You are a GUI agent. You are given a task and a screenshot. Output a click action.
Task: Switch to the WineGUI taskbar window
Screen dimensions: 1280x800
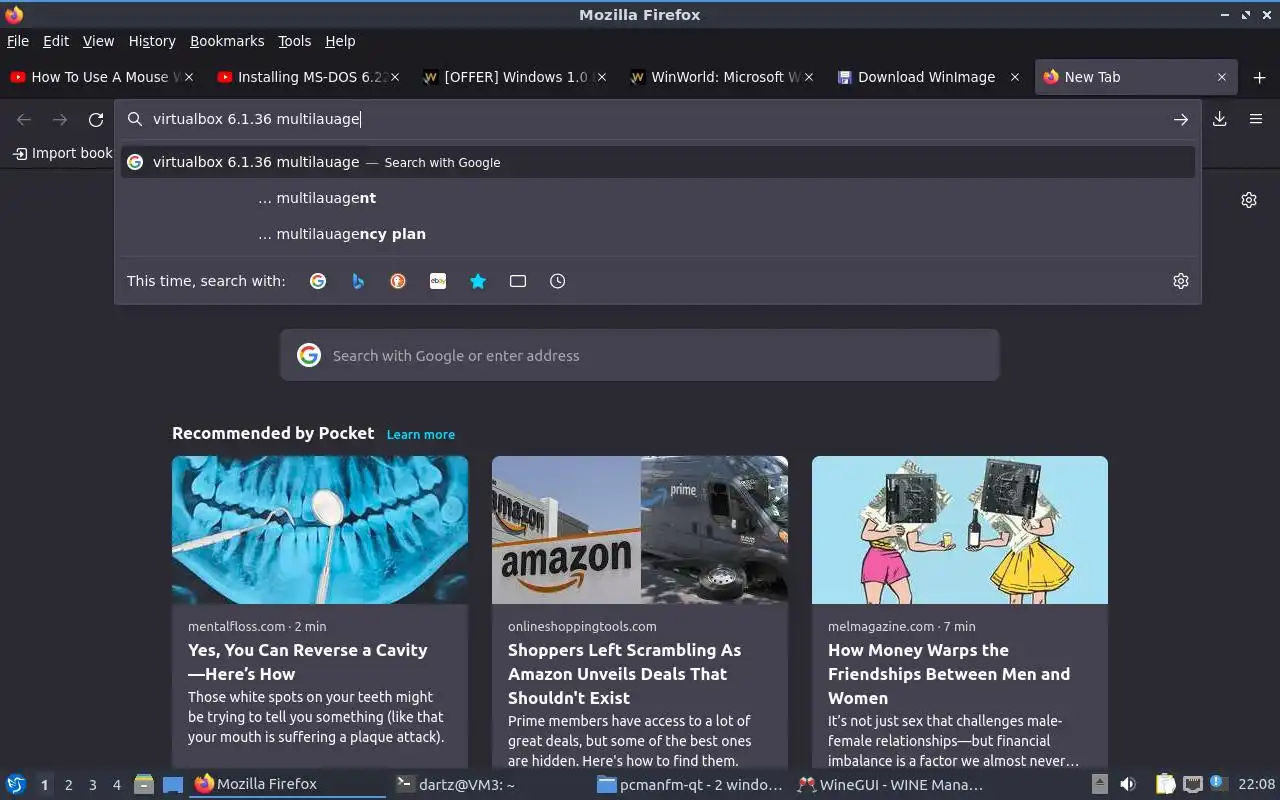(890, 785)
